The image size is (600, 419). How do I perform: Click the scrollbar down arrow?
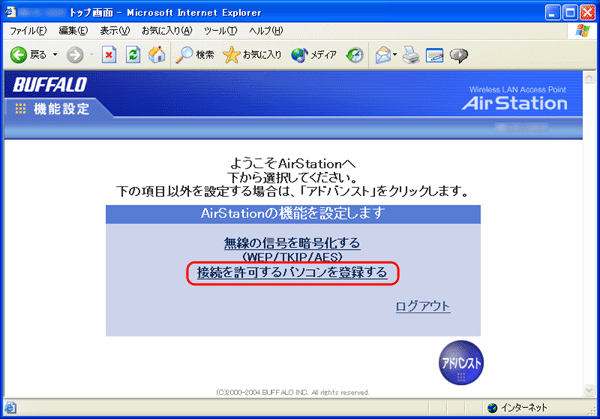pos(589,390)
